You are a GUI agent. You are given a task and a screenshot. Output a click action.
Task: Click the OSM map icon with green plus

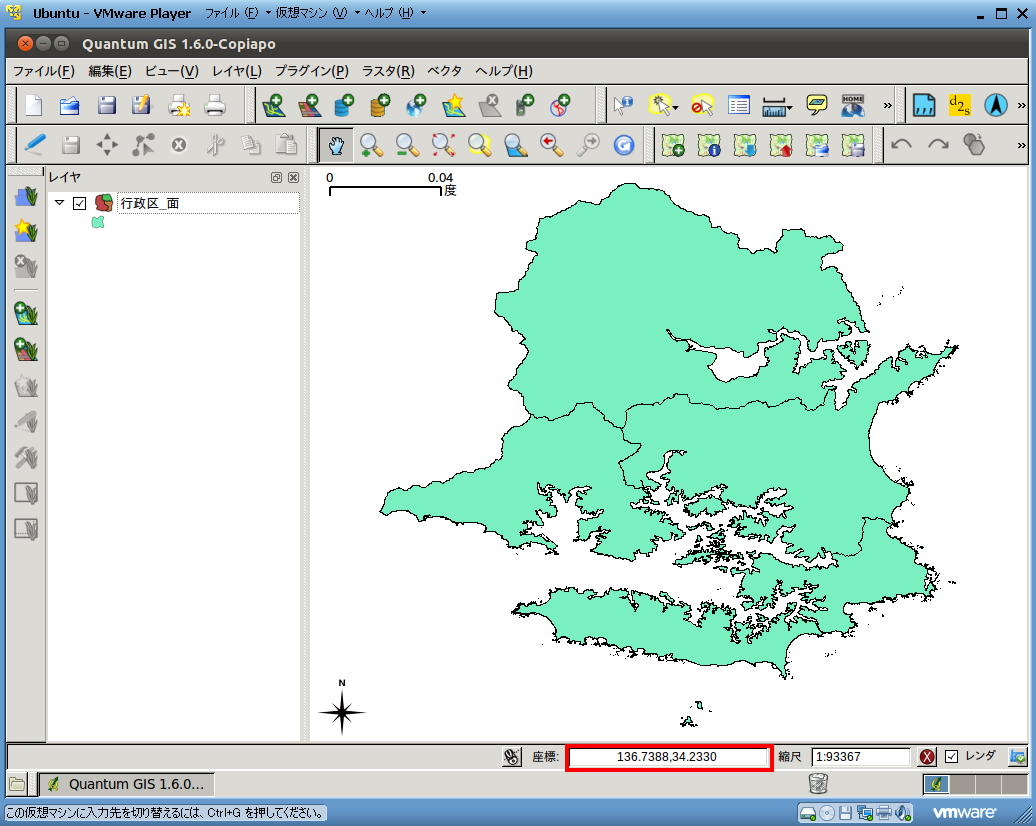point(673,145)
